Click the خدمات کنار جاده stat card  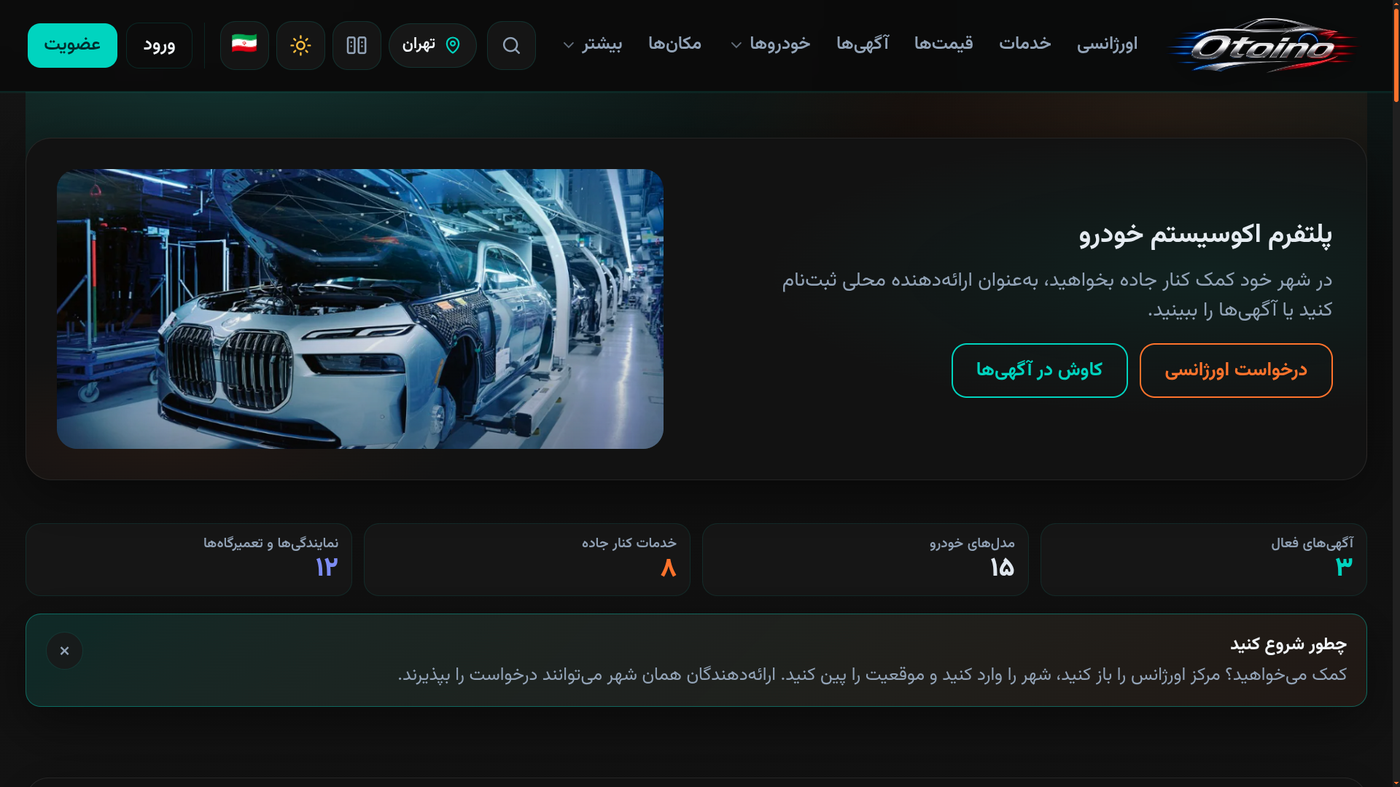tap(527, 559)
